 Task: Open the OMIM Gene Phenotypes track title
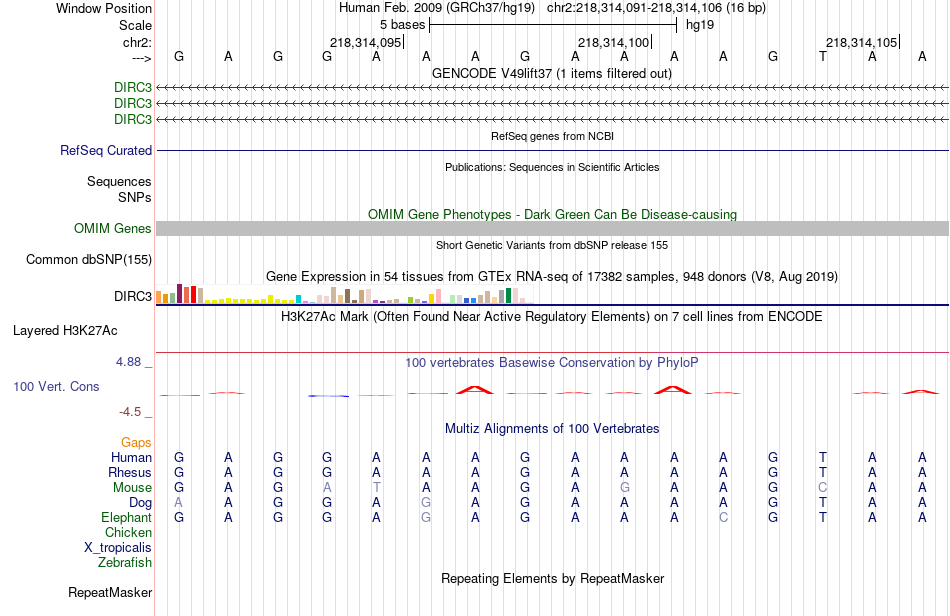(552, 214)
